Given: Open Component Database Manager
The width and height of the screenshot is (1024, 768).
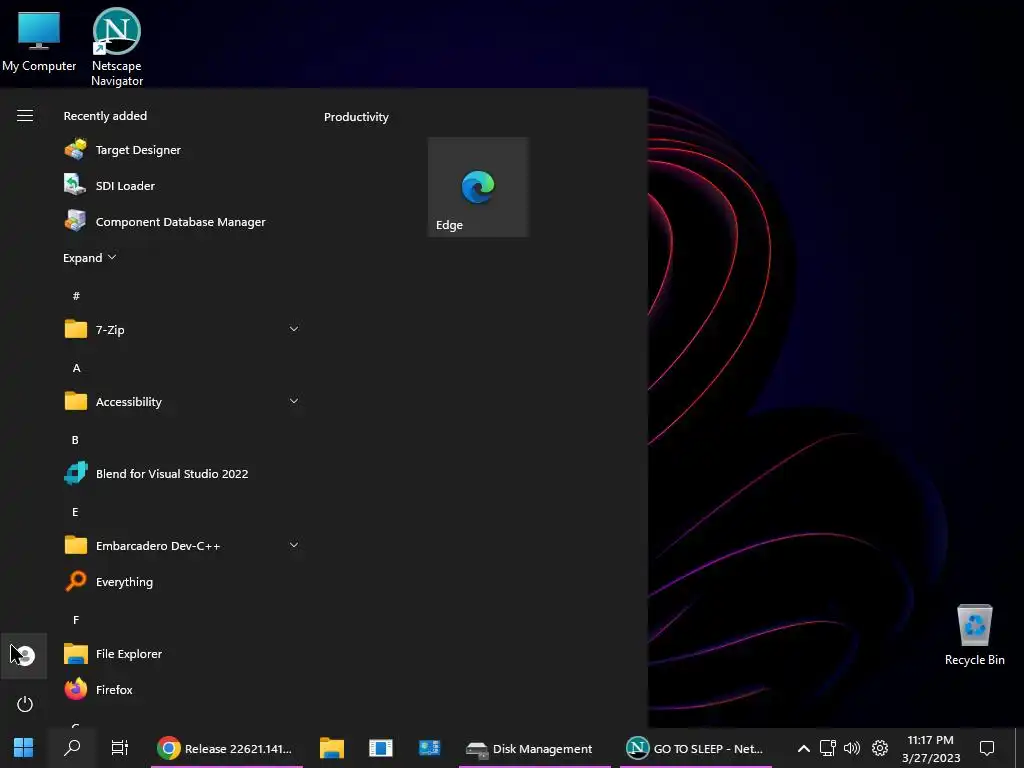Looking at the screenshot, I should coord(183,221).
